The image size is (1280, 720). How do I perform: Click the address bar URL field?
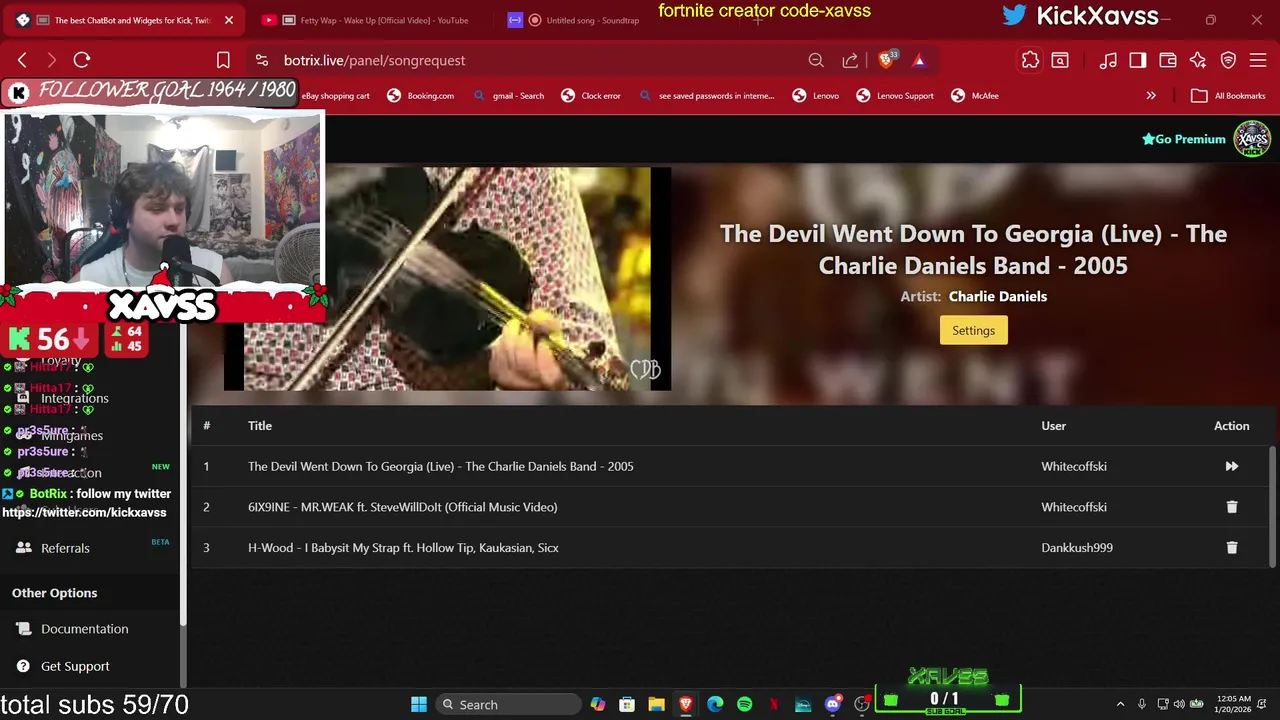point(530,60)
